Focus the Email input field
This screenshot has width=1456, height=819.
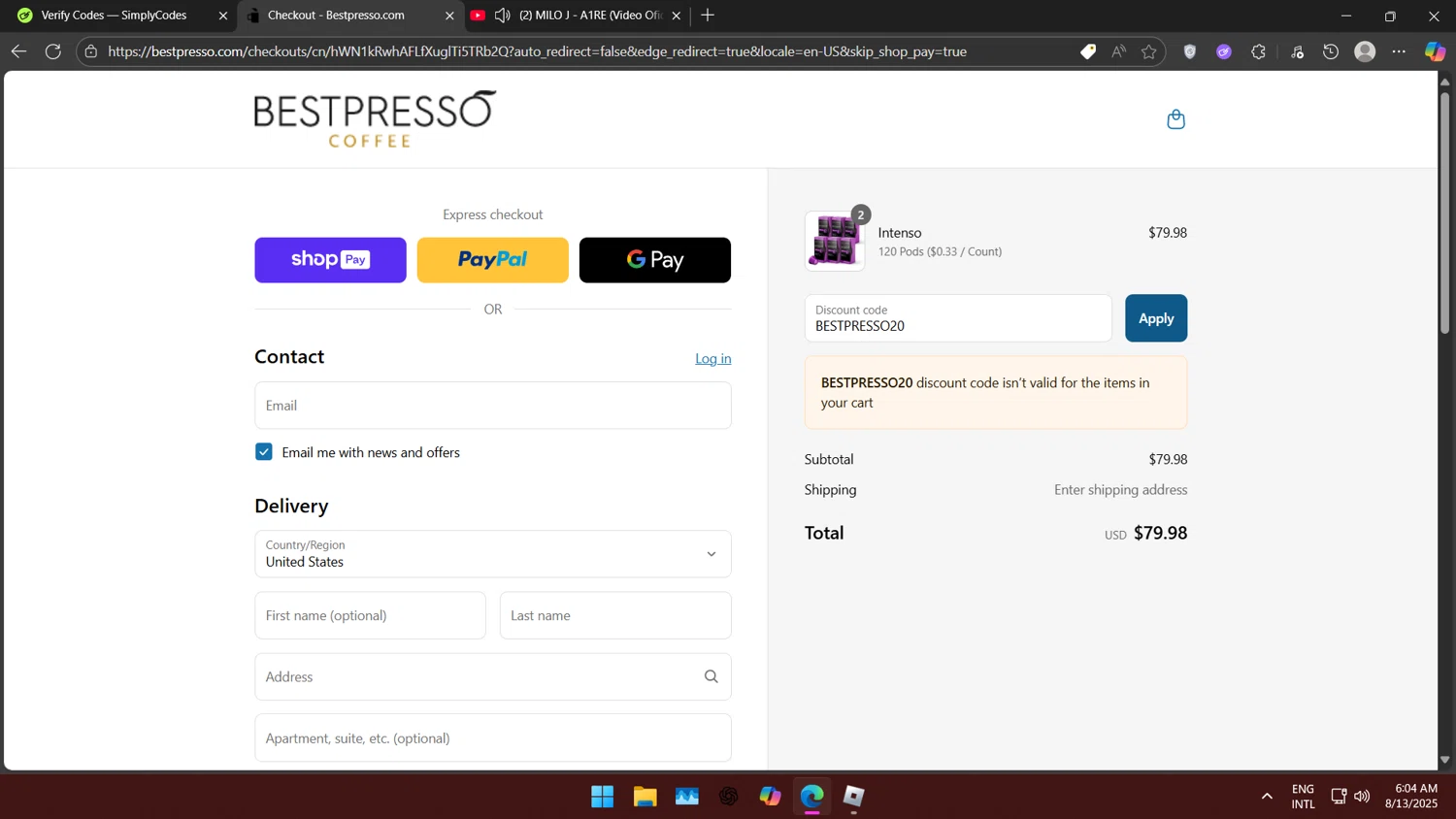[493, 406]
